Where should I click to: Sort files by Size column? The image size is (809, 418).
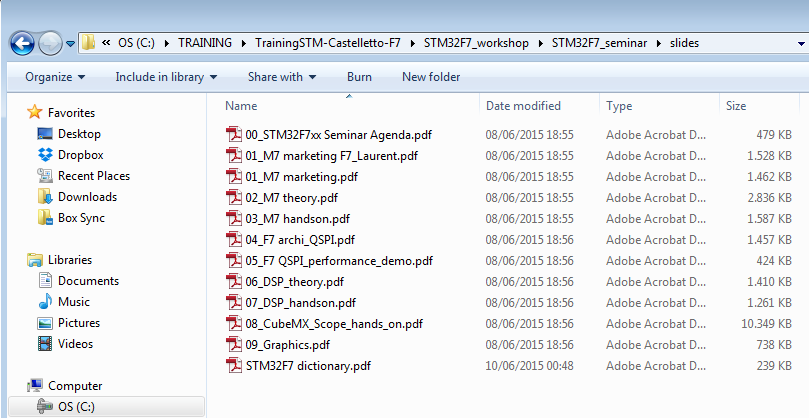736,106
